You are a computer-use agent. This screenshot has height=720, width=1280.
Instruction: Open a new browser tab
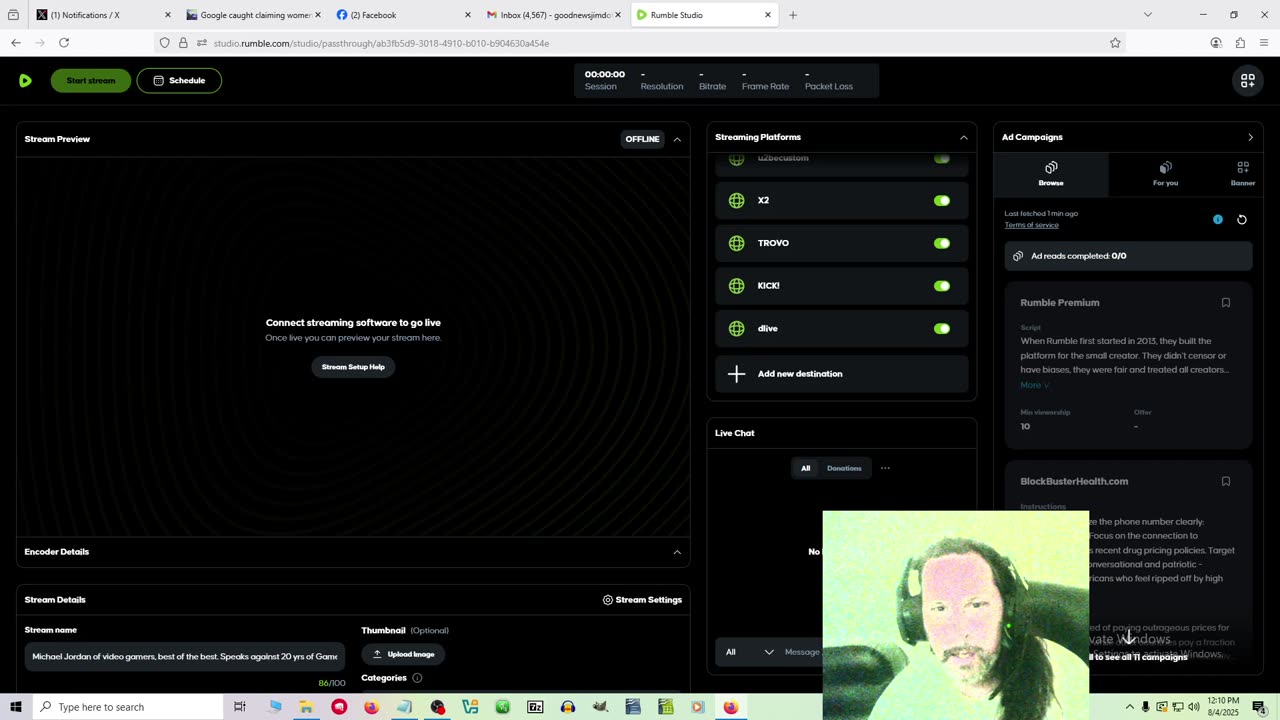(793, 15)
